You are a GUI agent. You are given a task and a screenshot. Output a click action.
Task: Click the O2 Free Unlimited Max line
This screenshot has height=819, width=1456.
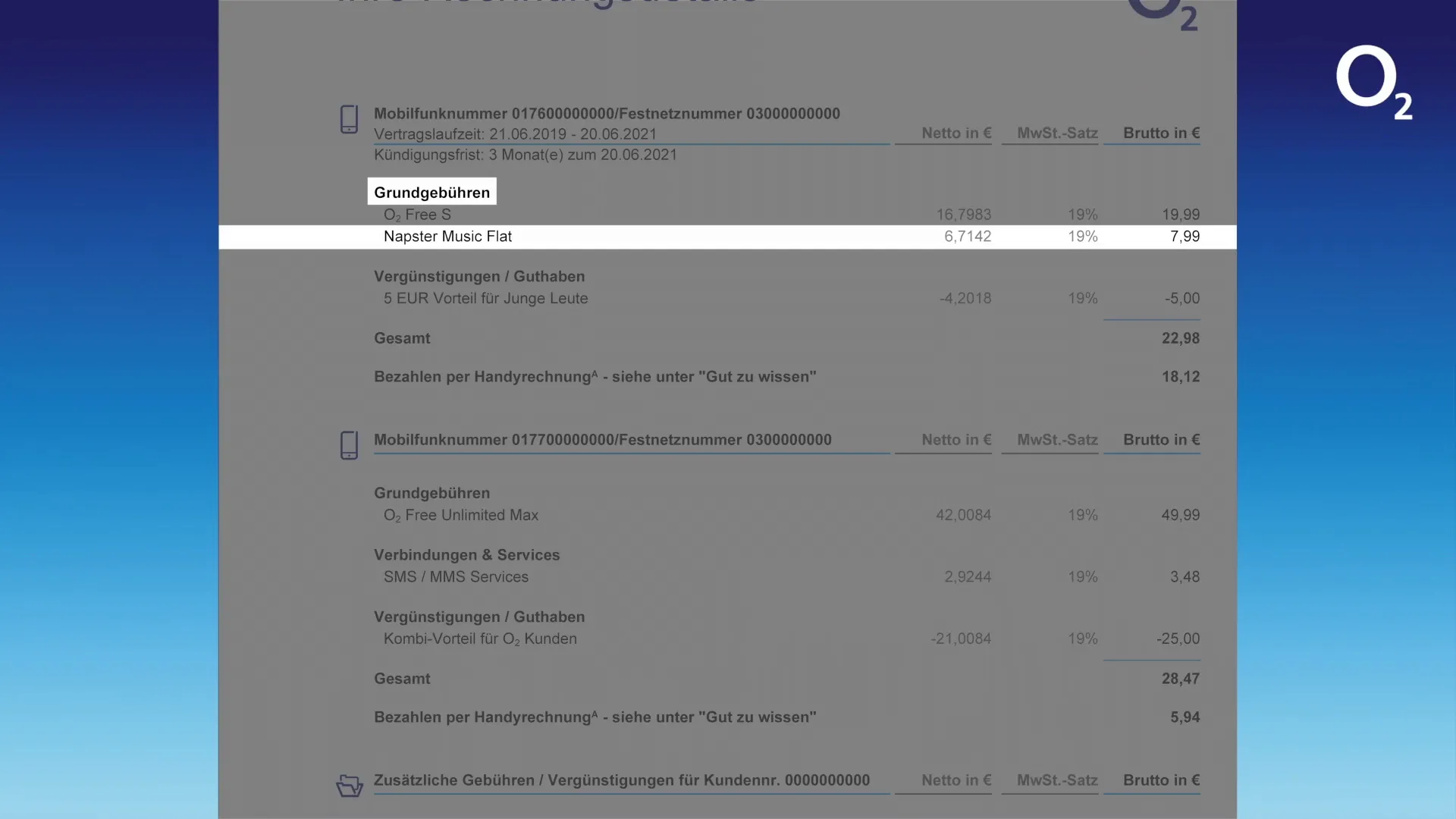(x=461, y=515)
